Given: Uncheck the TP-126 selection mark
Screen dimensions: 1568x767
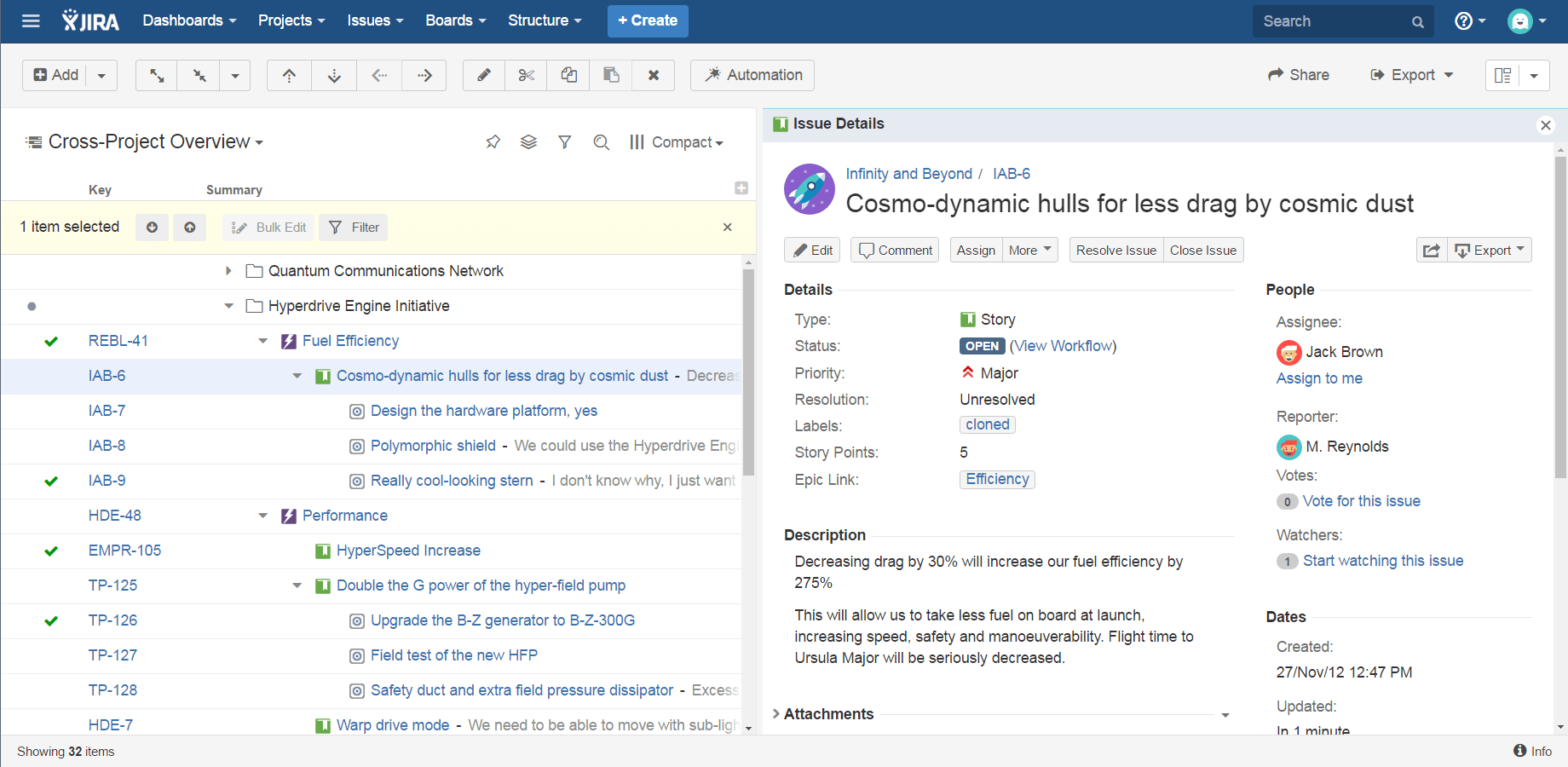Looking at the screenshot, I should [50, 620].
